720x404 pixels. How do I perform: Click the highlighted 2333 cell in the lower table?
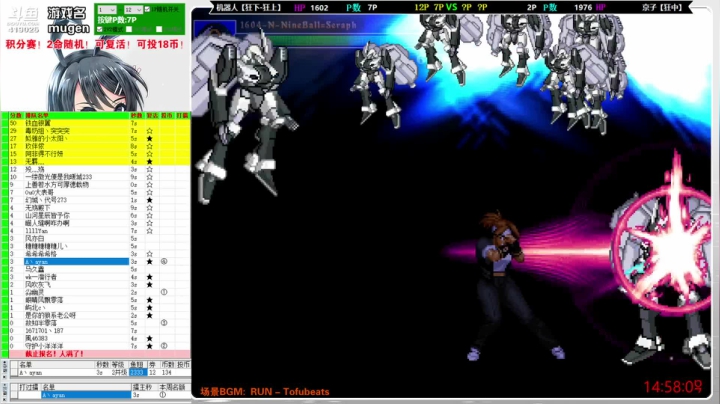(x=138, y=372)
